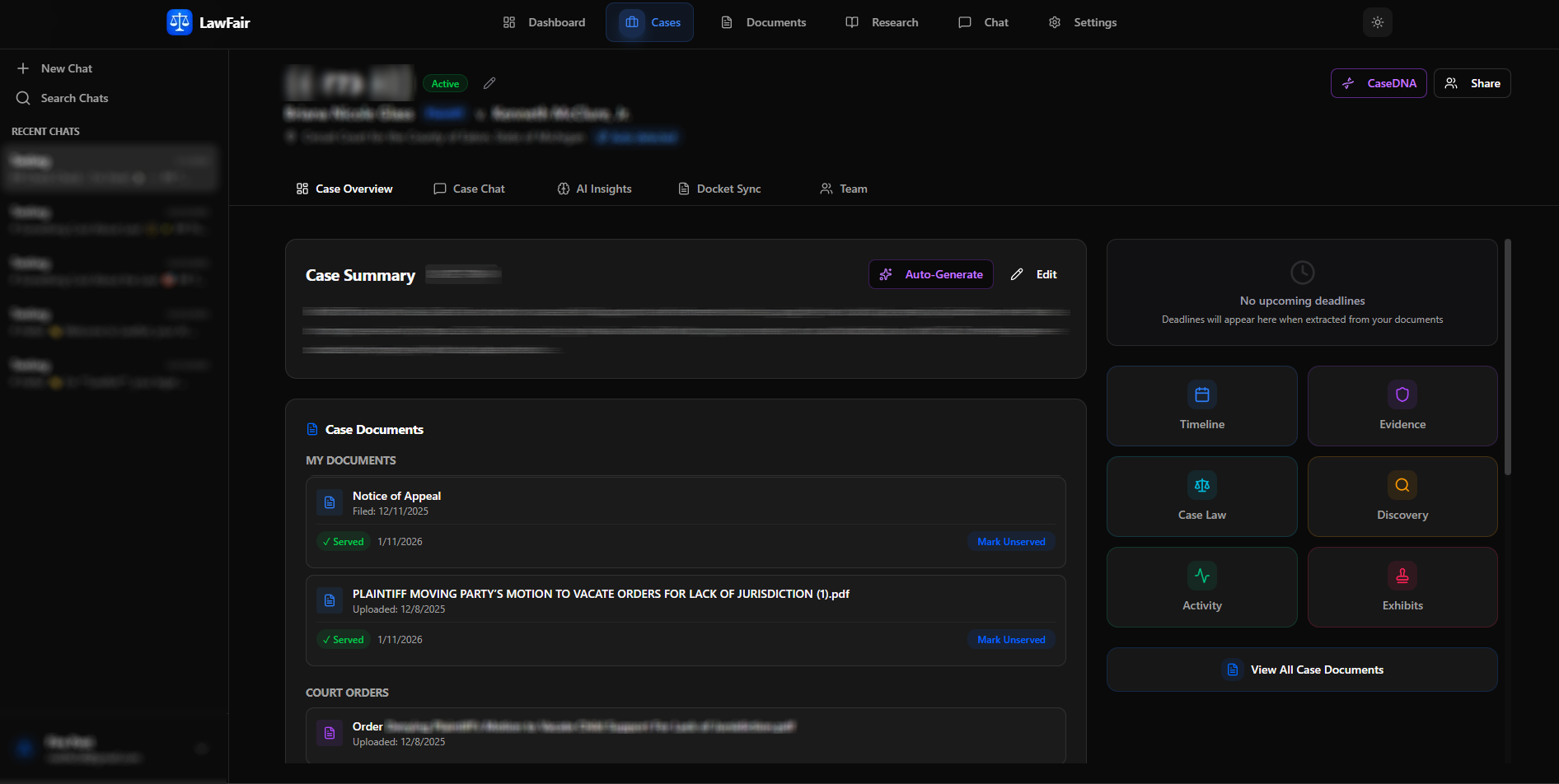Switch to the Team tab

(x=844, y=189)
